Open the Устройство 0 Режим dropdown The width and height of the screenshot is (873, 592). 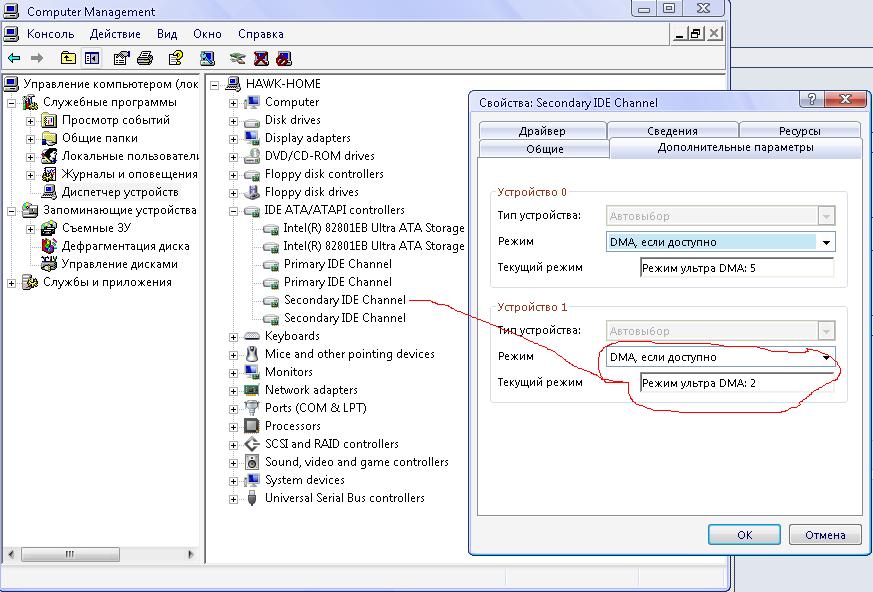(825, 242)
